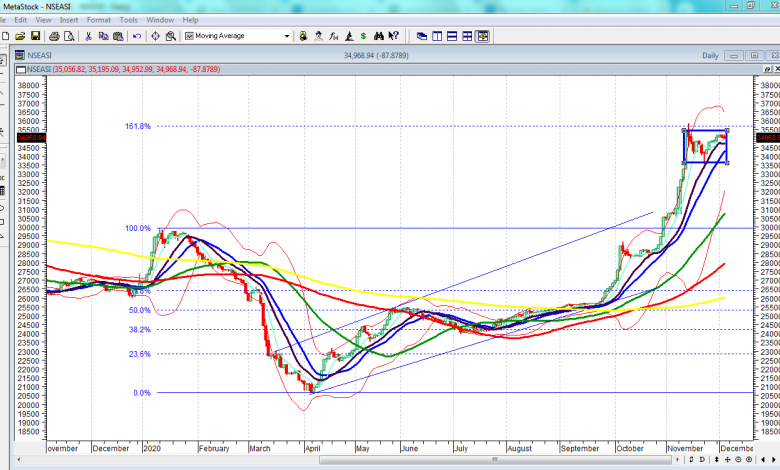The image size is (780, 470).
Task: Open the Tools menu
Action: point(129,19)
